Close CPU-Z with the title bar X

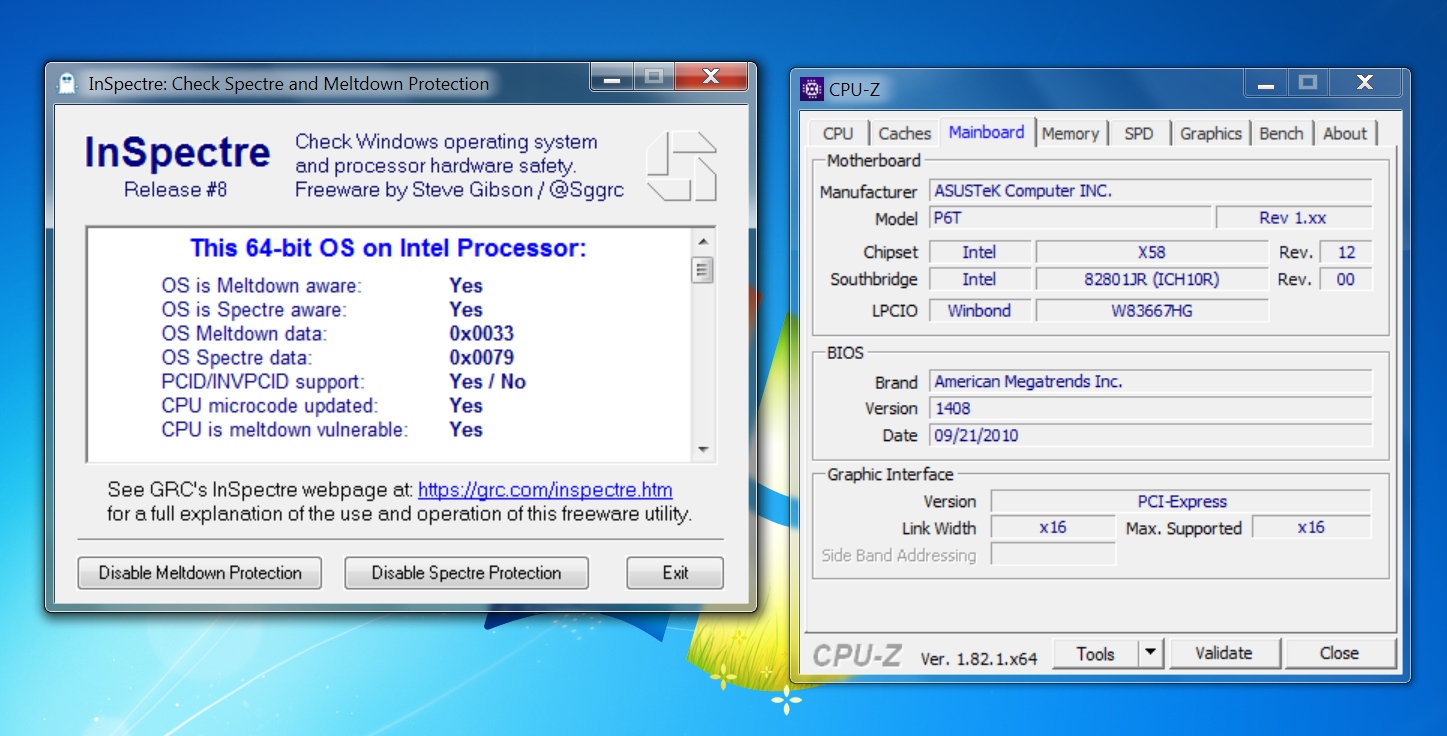[x=1364, y=84]
